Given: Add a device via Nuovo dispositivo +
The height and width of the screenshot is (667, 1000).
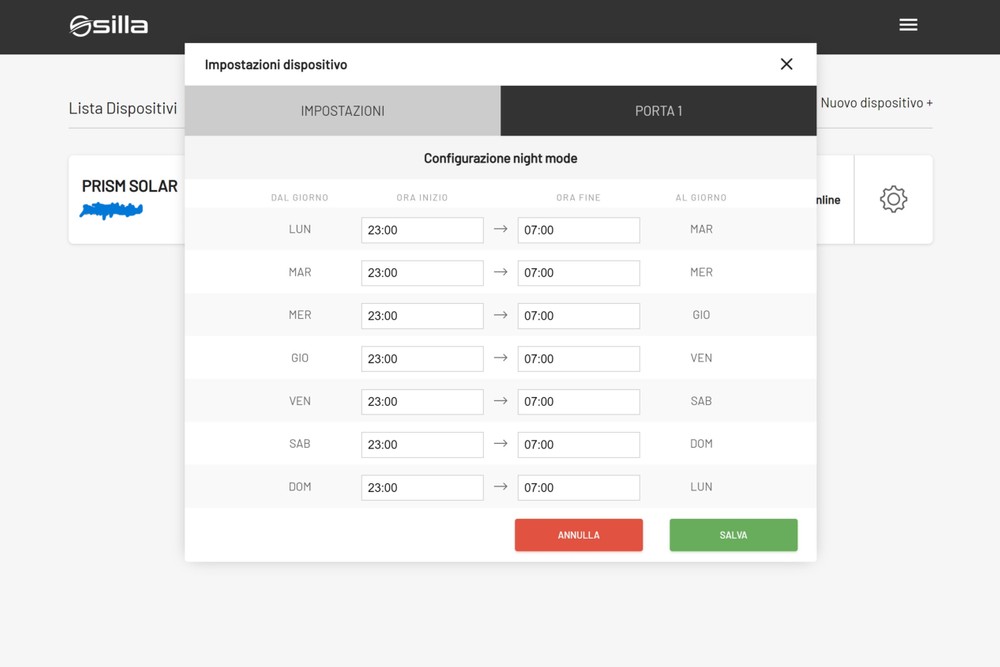Looking at the screenshot, I should (876, 103).
